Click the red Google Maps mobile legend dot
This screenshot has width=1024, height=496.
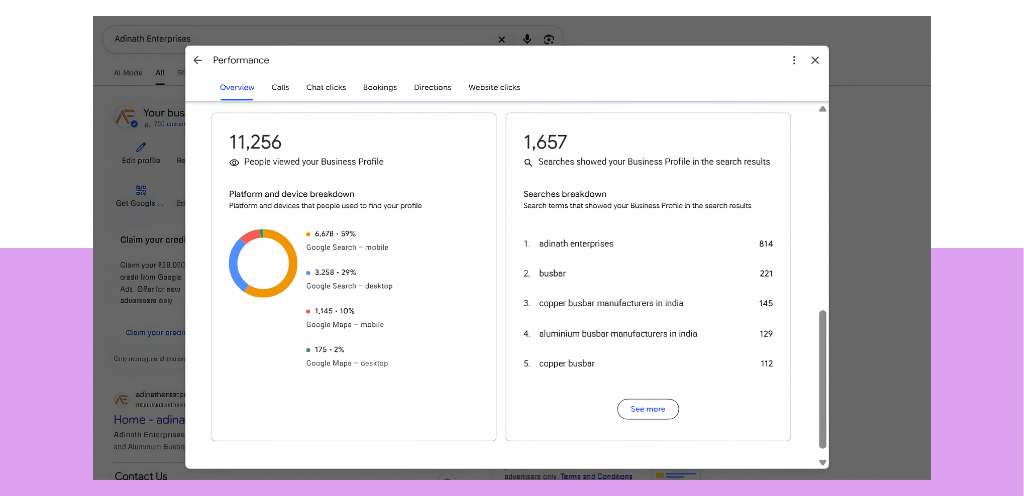pos(308,311)
